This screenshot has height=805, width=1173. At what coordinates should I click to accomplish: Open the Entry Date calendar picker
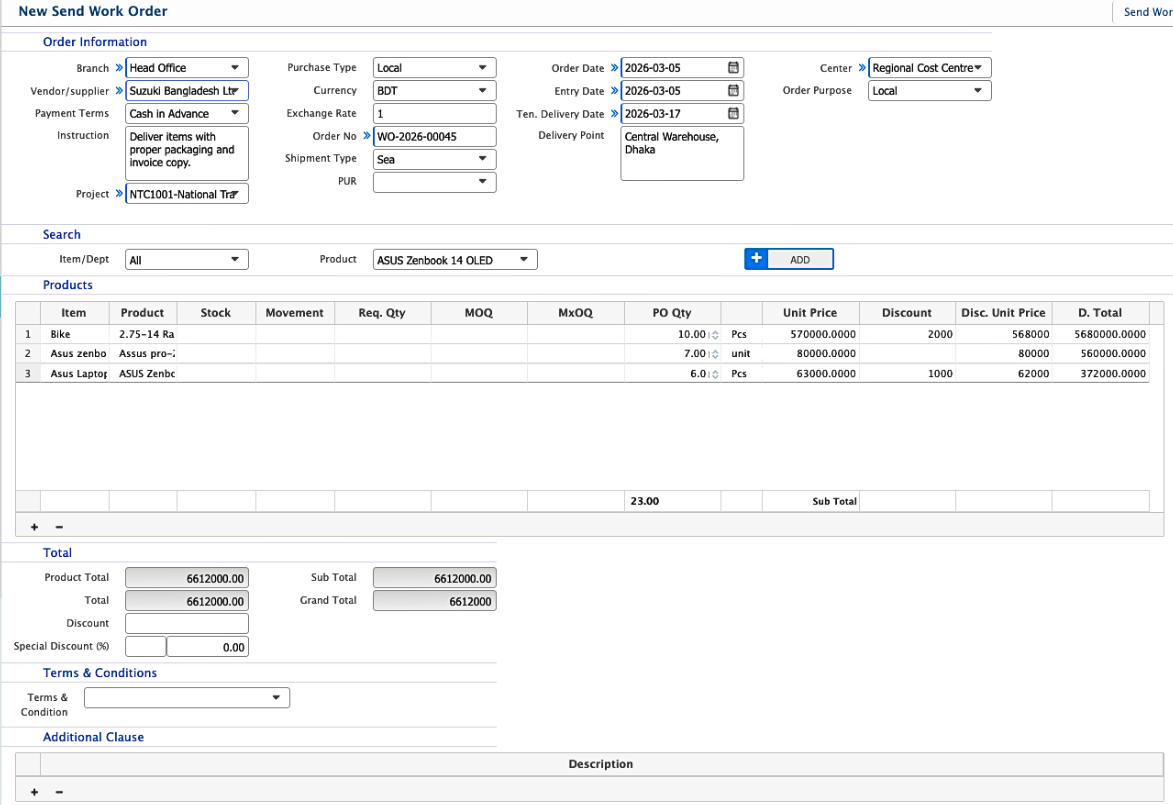pos(733,91)
